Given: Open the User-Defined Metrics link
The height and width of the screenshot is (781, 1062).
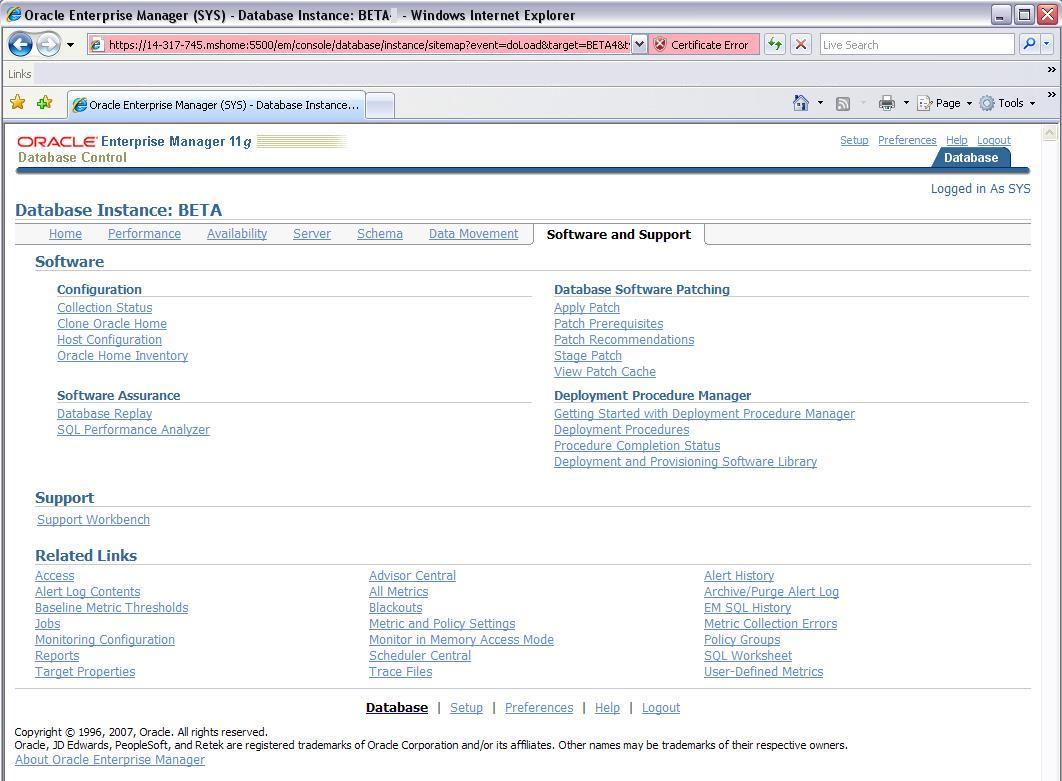Looking at the screenshot, I should [763, 672].
